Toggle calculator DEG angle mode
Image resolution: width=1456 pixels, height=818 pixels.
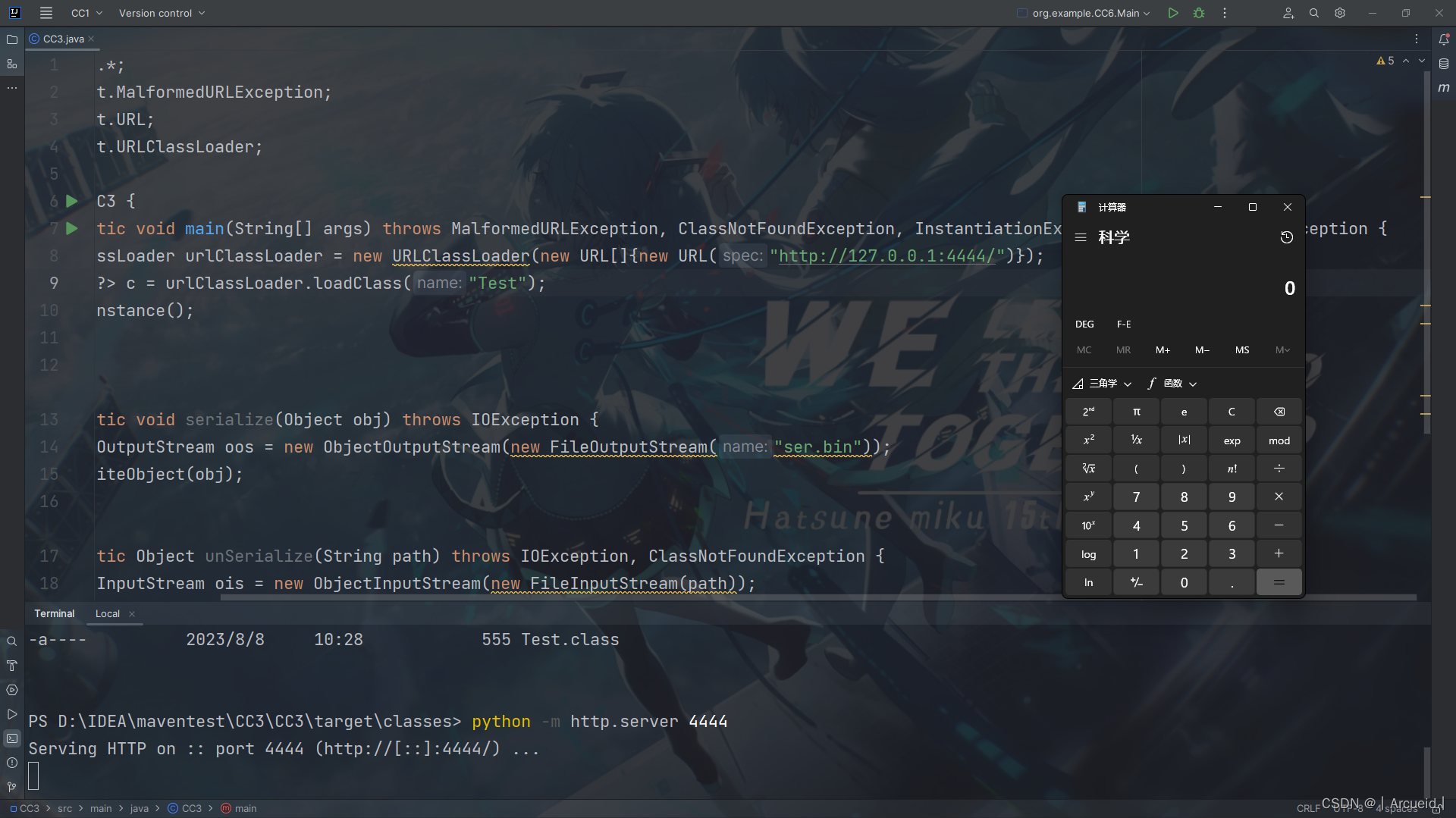(1084, 324)
